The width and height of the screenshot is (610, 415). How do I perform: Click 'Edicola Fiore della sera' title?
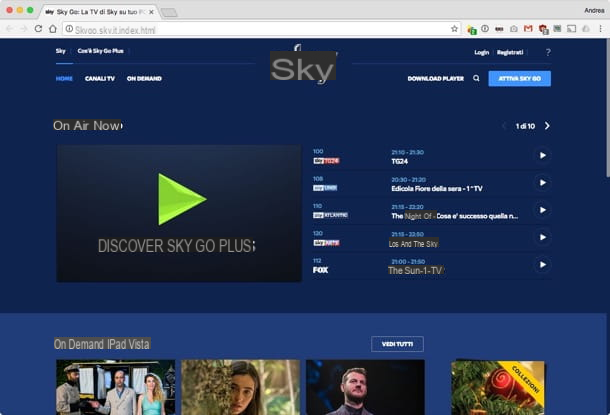(x=437, y=189)
